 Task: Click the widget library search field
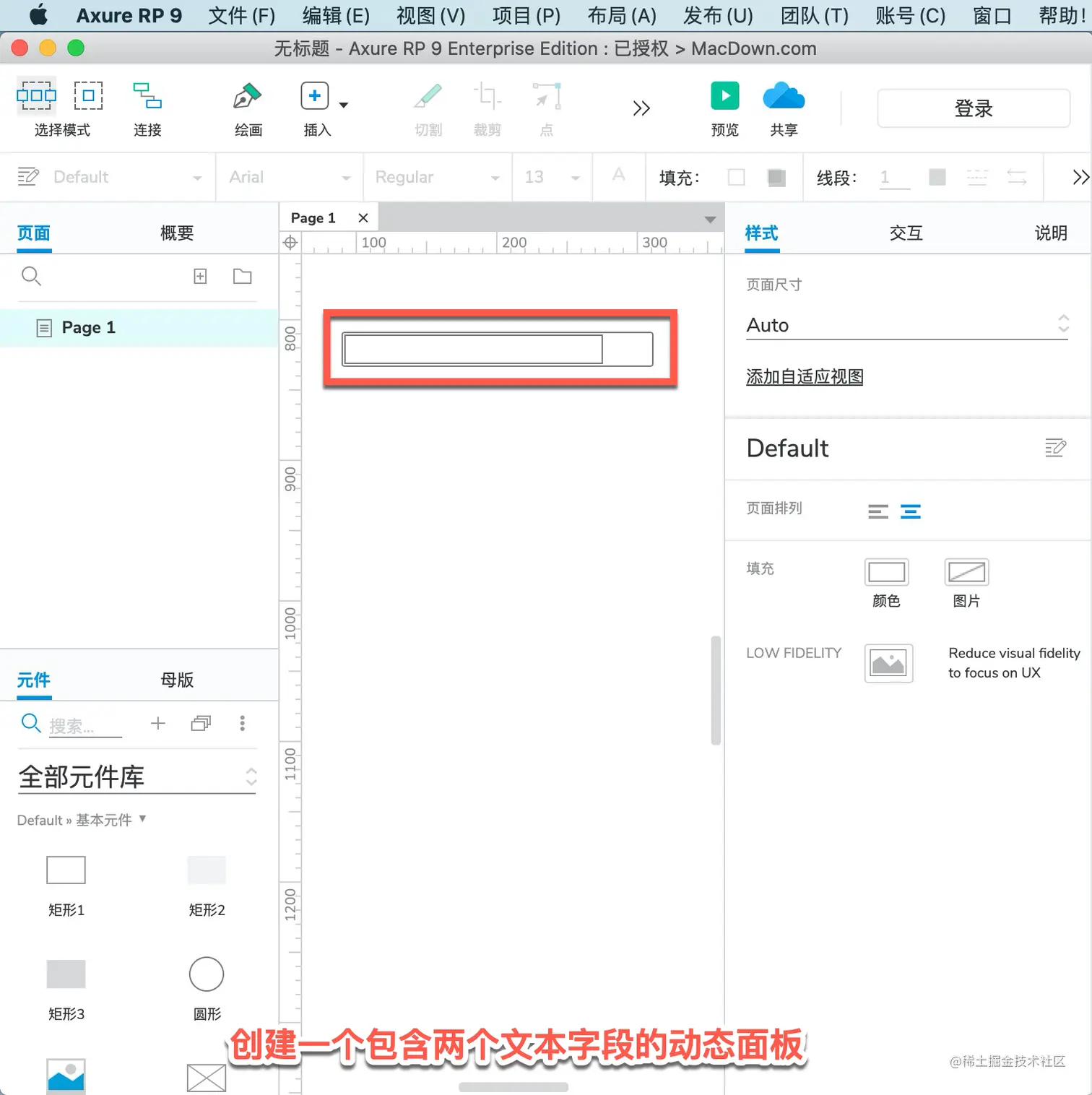tap(85, 725)
